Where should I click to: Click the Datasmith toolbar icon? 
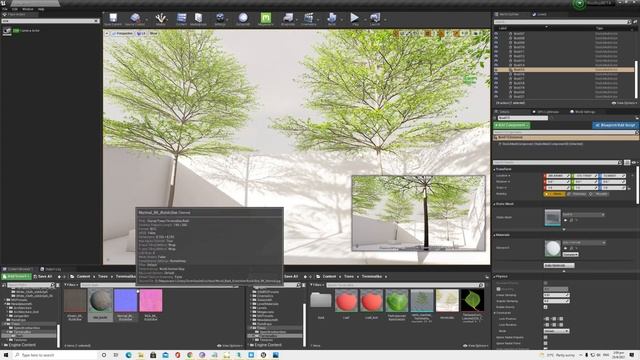pos(243,18)
